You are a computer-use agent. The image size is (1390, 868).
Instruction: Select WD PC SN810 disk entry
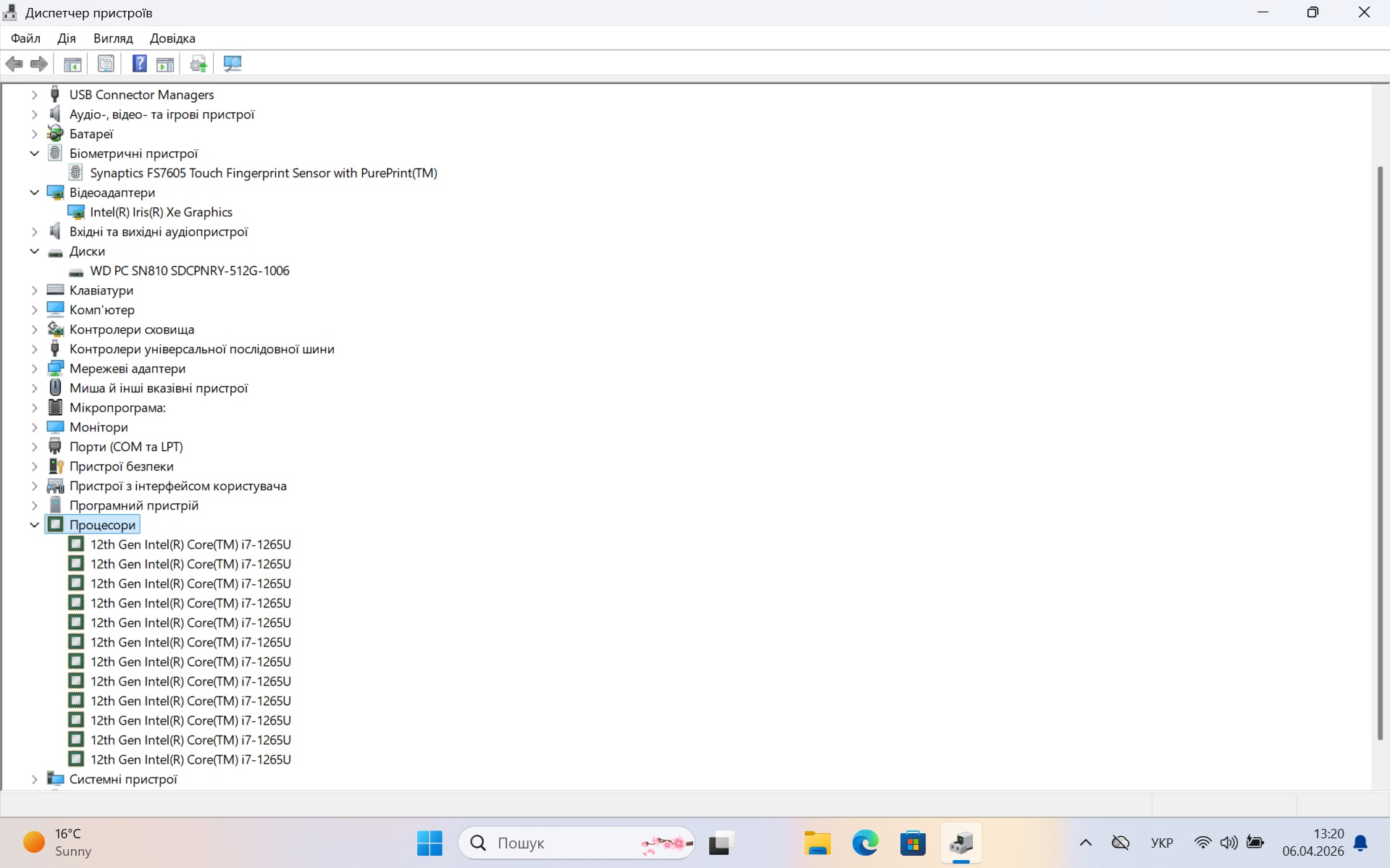pyautogui.click(x=189, y=271)
